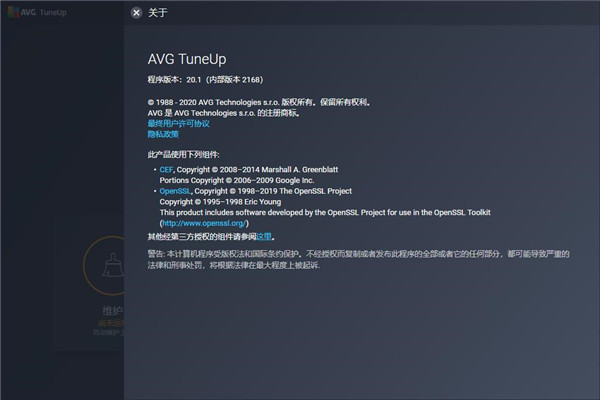Click the 关于 panel title

click(158, 13)
